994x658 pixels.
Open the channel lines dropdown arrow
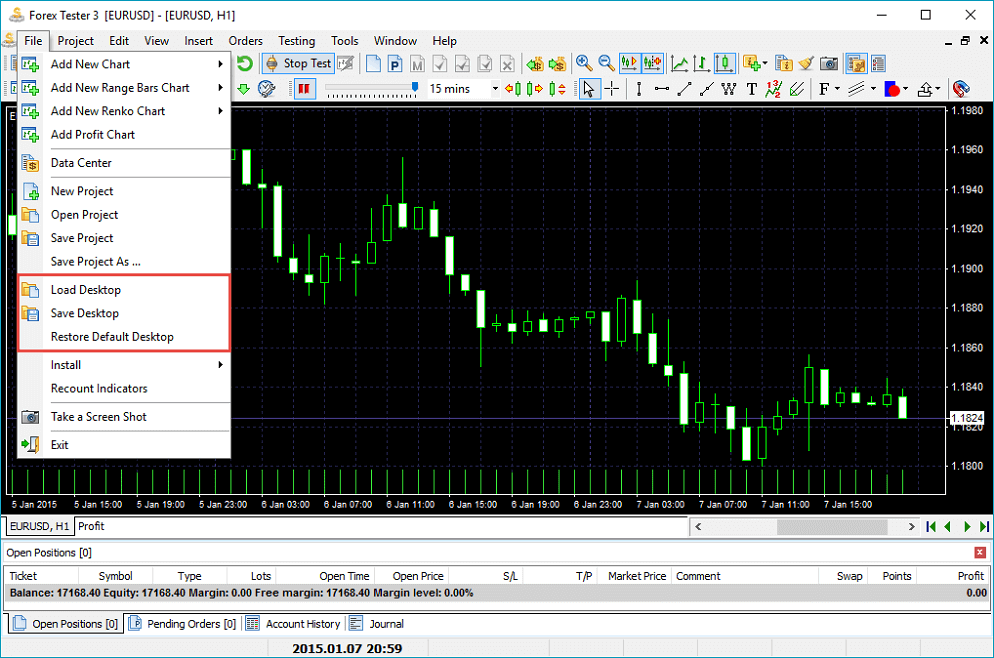coord(874,89)
